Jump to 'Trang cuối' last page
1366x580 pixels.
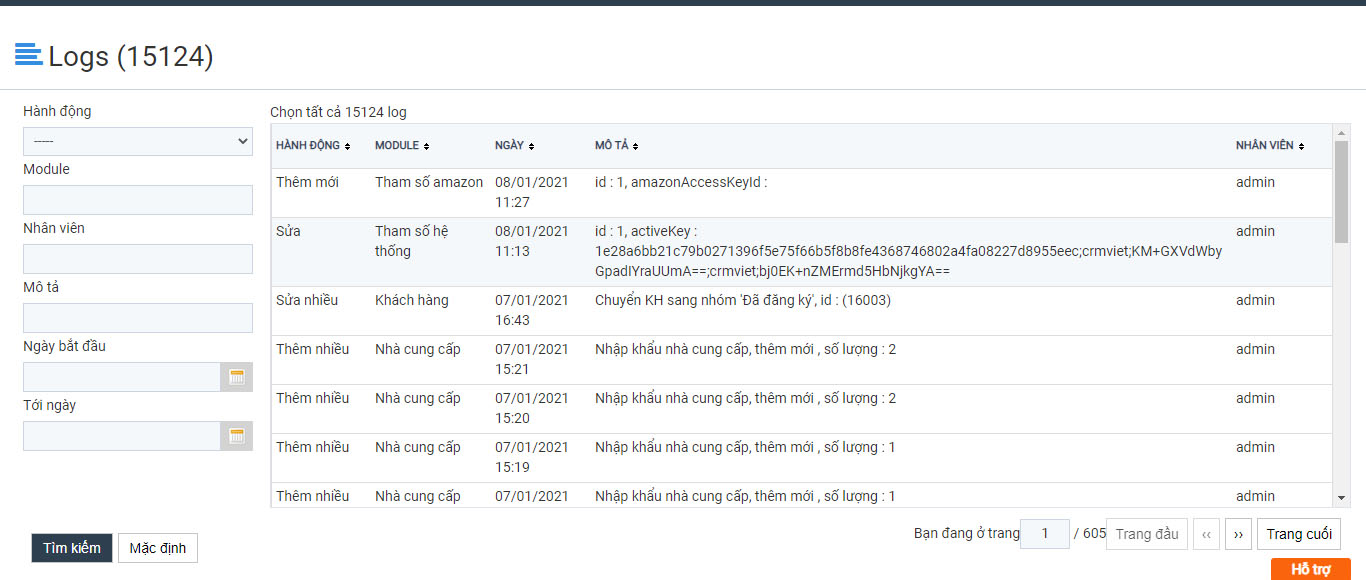(x=1299, y=533)
